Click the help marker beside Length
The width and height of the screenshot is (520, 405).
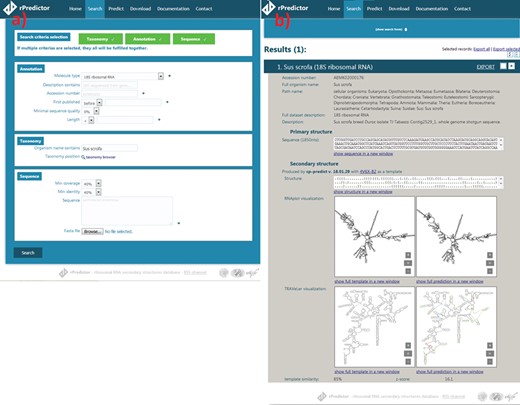[159, 119]
